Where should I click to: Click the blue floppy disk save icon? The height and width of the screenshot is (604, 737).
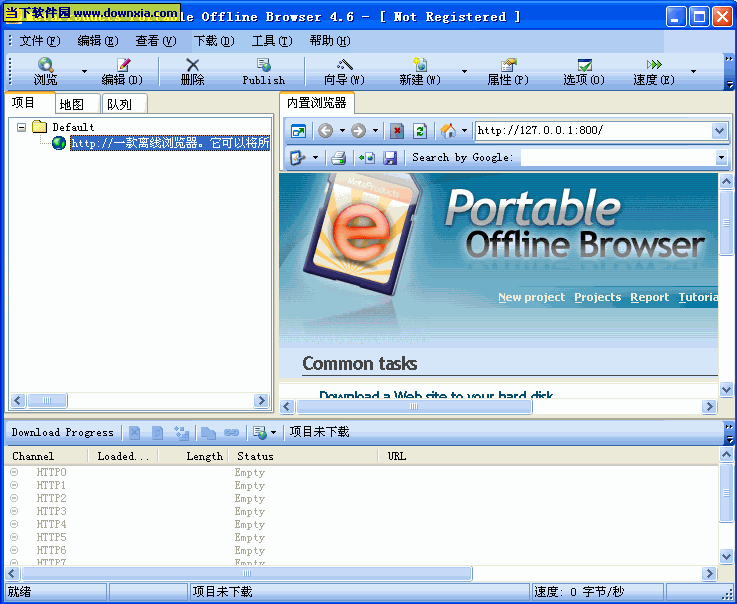pos(390,157)
